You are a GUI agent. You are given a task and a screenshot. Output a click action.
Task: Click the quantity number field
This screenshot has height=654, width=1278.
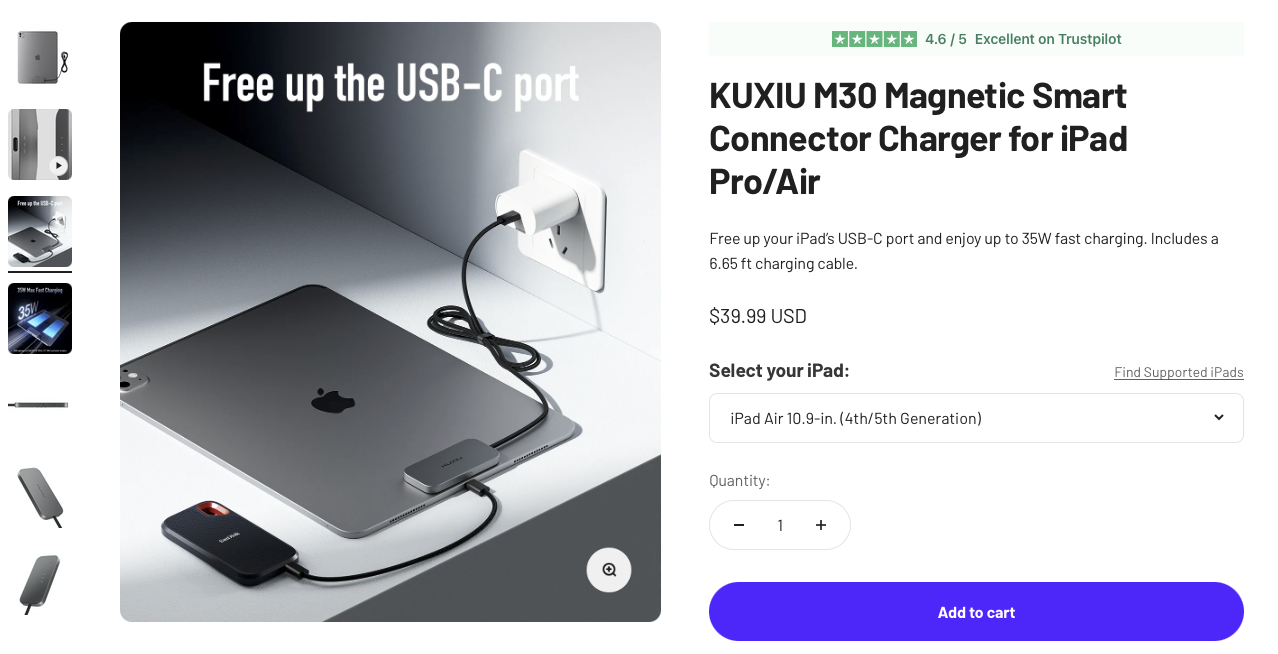pyautogui.click(x=780, y=525)
